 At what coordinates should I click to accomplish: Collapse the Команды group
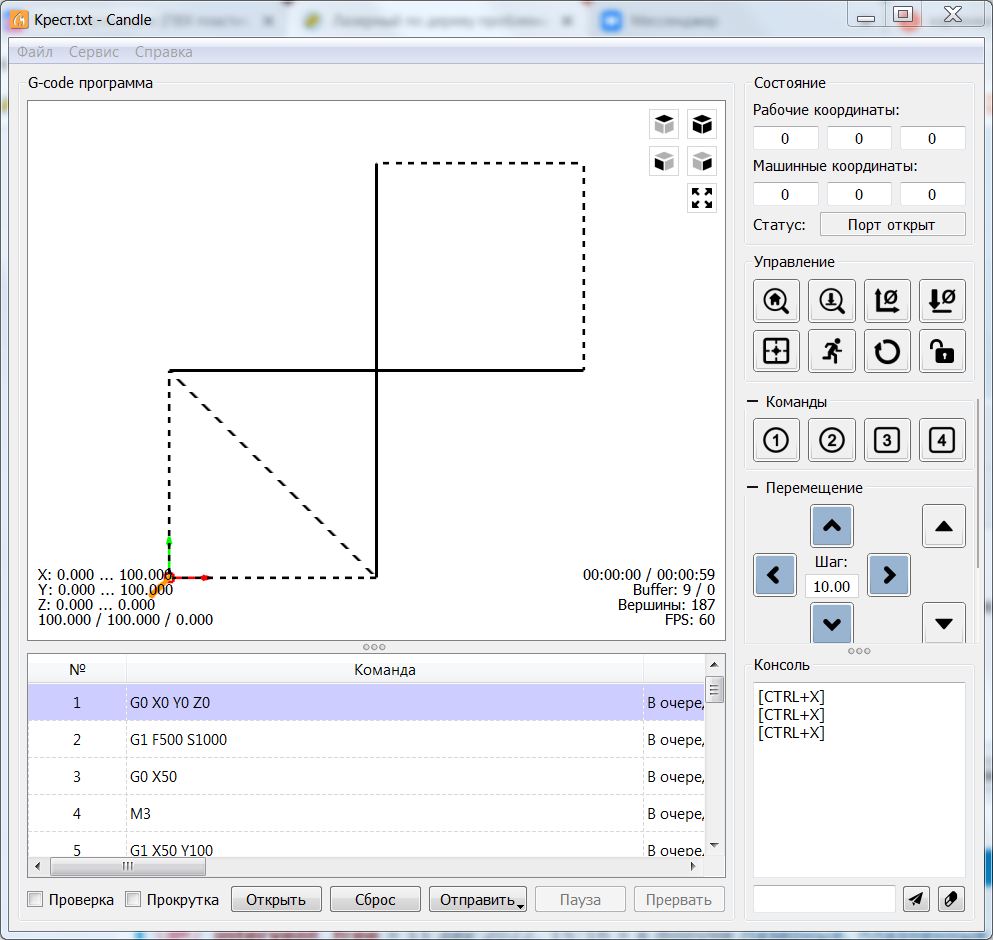pos(752,402)
